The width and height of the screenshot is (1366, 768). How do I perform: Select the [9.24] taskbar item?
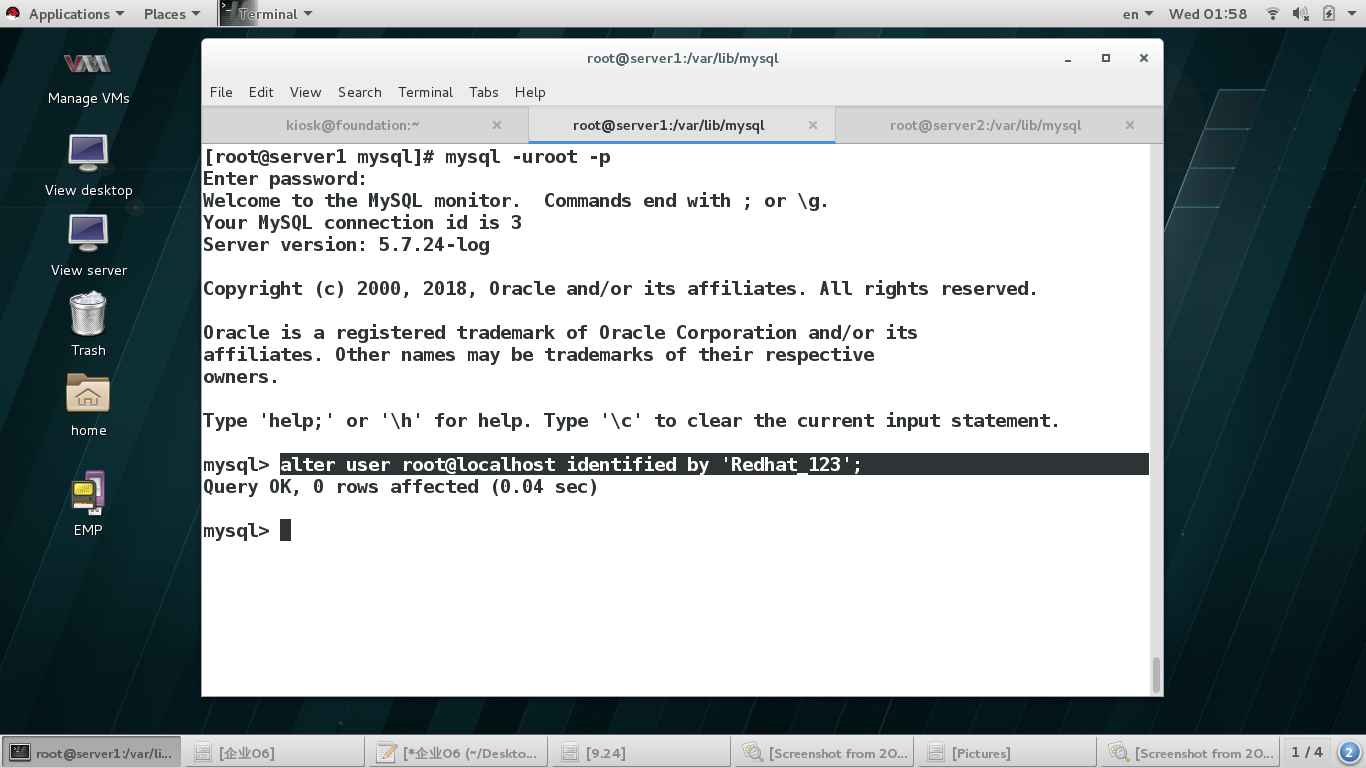(x=642, y=752)
